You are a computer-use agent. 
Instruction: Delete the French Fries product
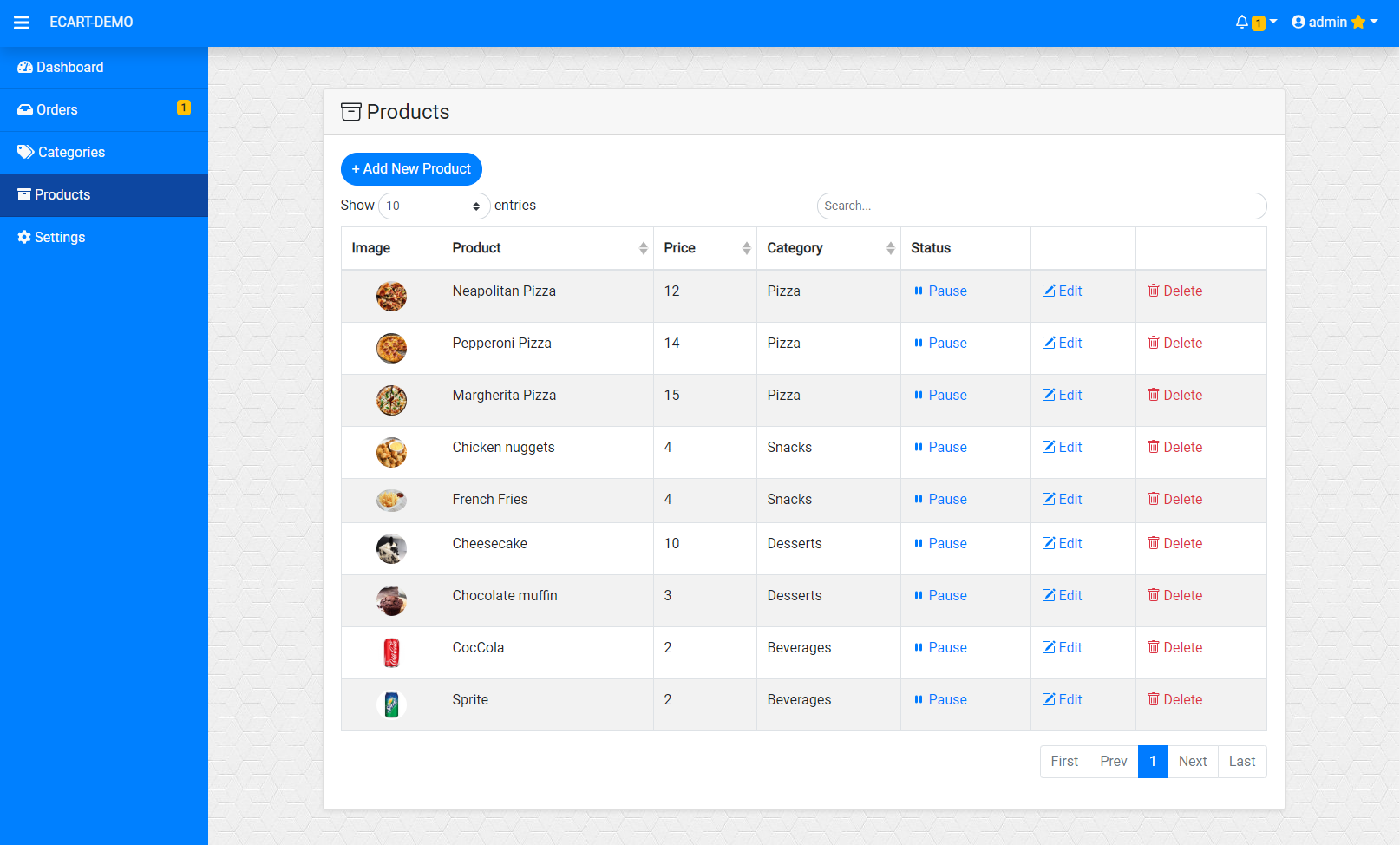tap(1174, 500)
